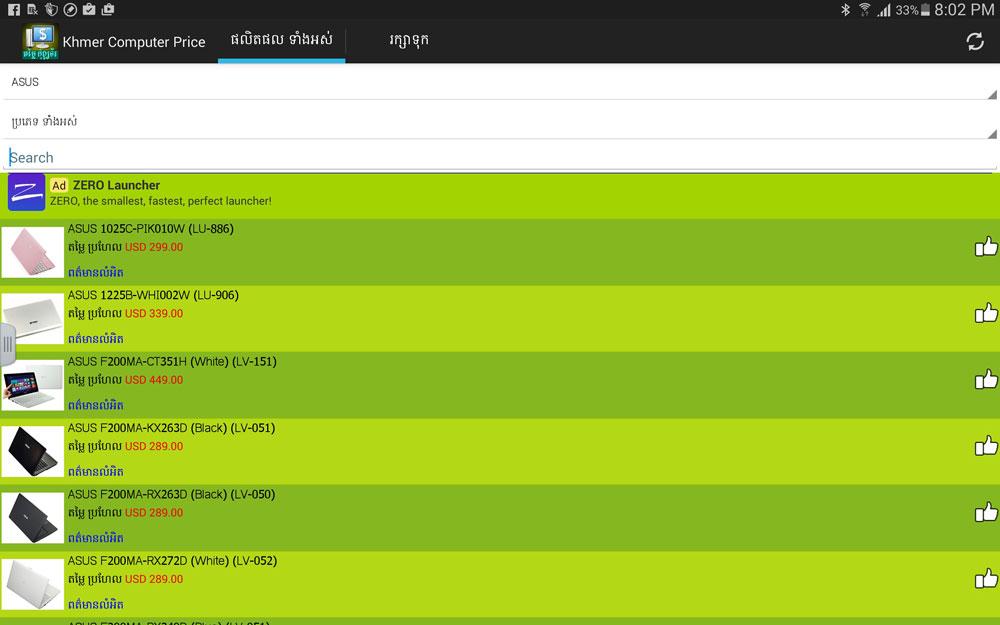Open details link for ASUS 1225B-WHI002W
1000x625 pixels.
[96, 339]
